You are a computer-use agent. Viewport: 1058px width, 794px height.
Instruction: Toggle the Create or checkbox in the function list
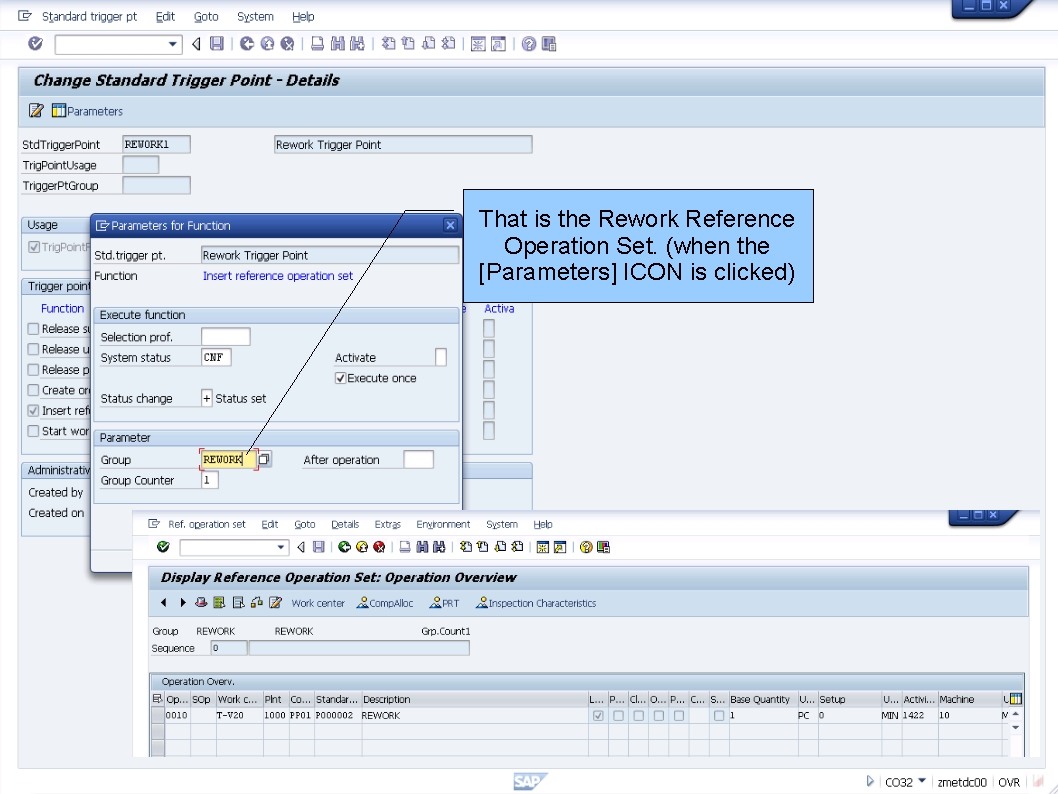pos(33,390)
